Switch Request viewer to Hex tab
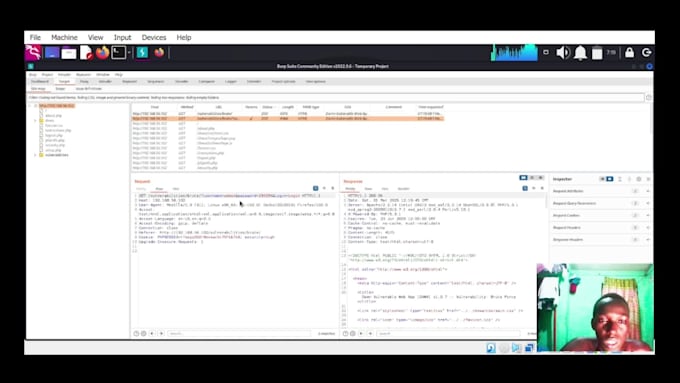Image resolution: width=680 pixels, height=383 pixels. tap(176, 189)
